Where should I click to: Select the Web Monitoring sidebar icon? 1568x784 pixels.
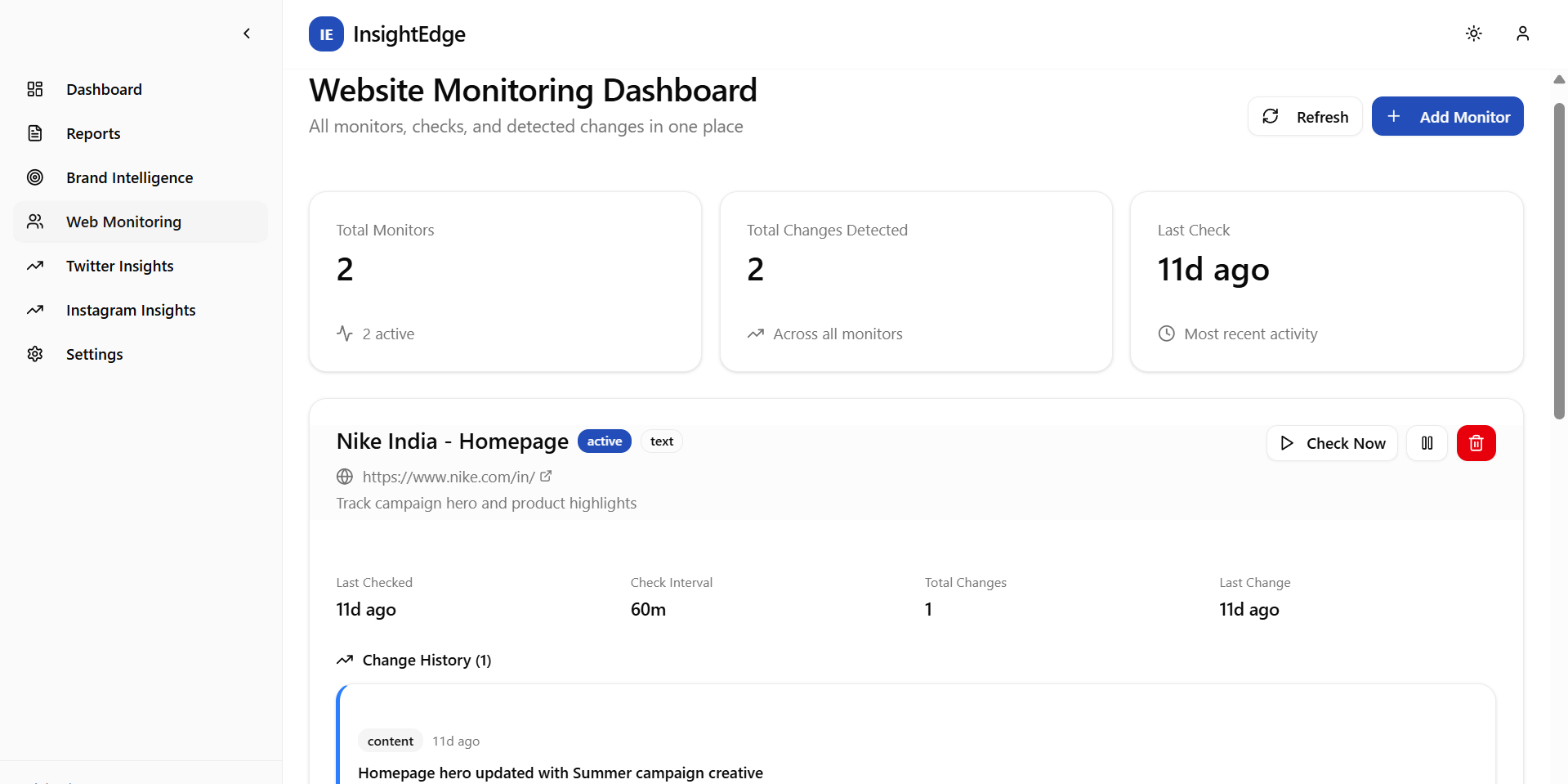35,222
